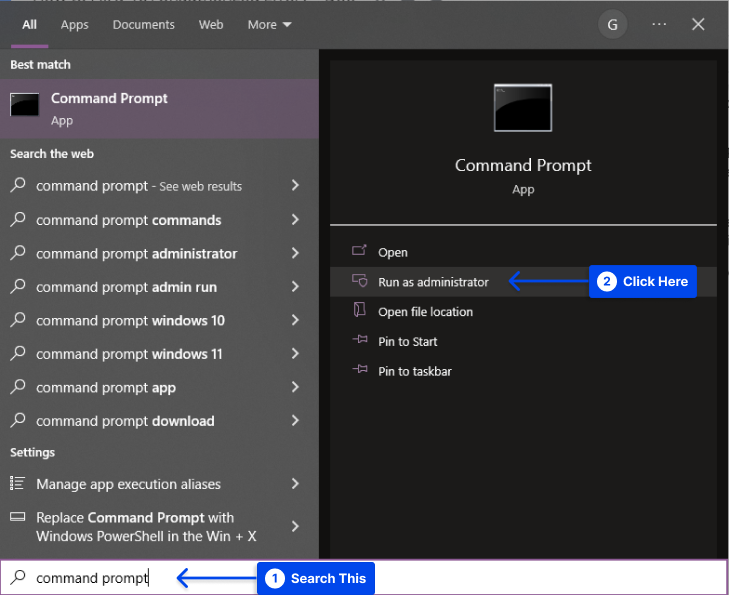Click the 'command prompt windows 11' suggestion text
The width and height of the screenshot is (729, 595).
129,354
